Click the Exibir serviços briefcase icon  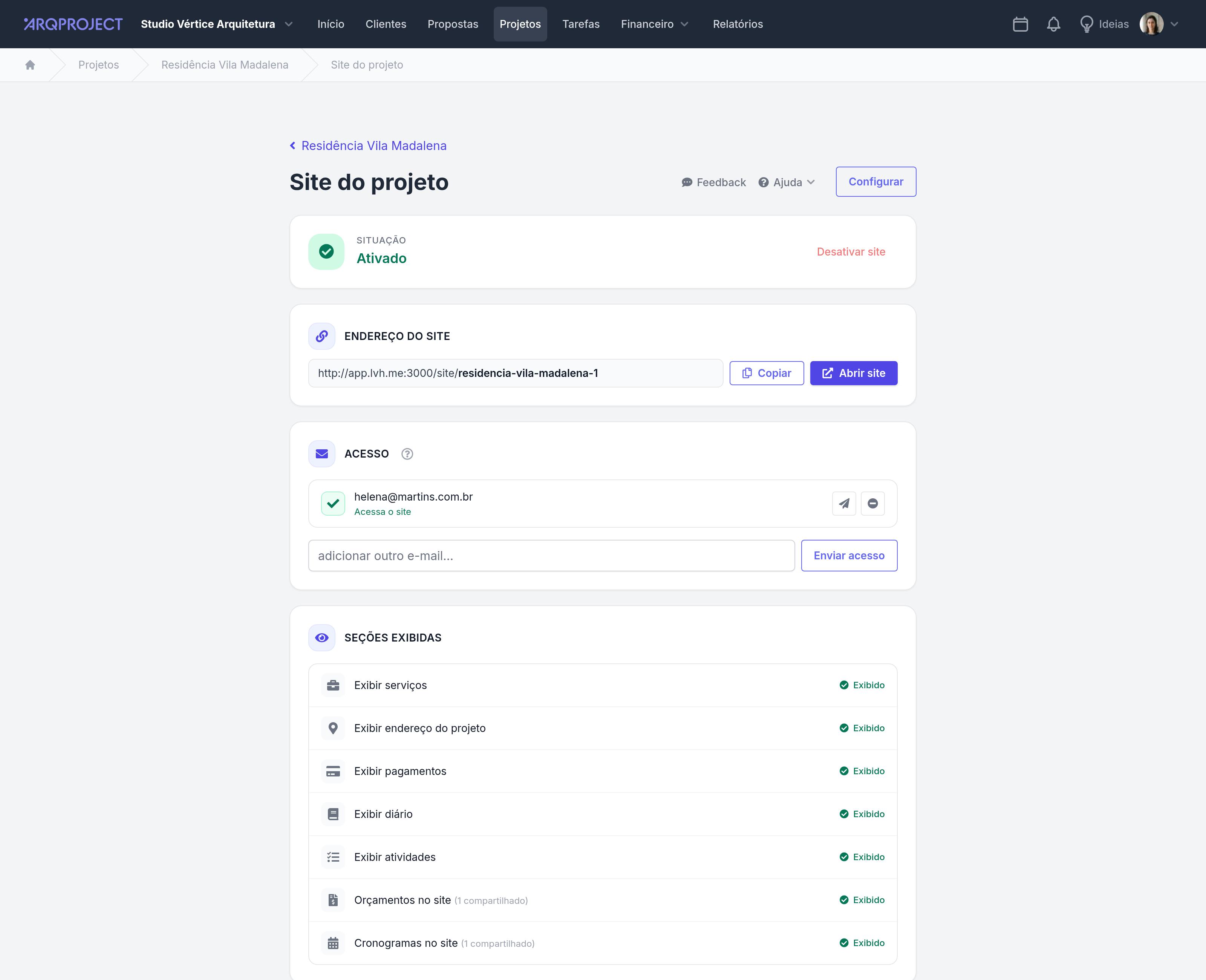333,685
